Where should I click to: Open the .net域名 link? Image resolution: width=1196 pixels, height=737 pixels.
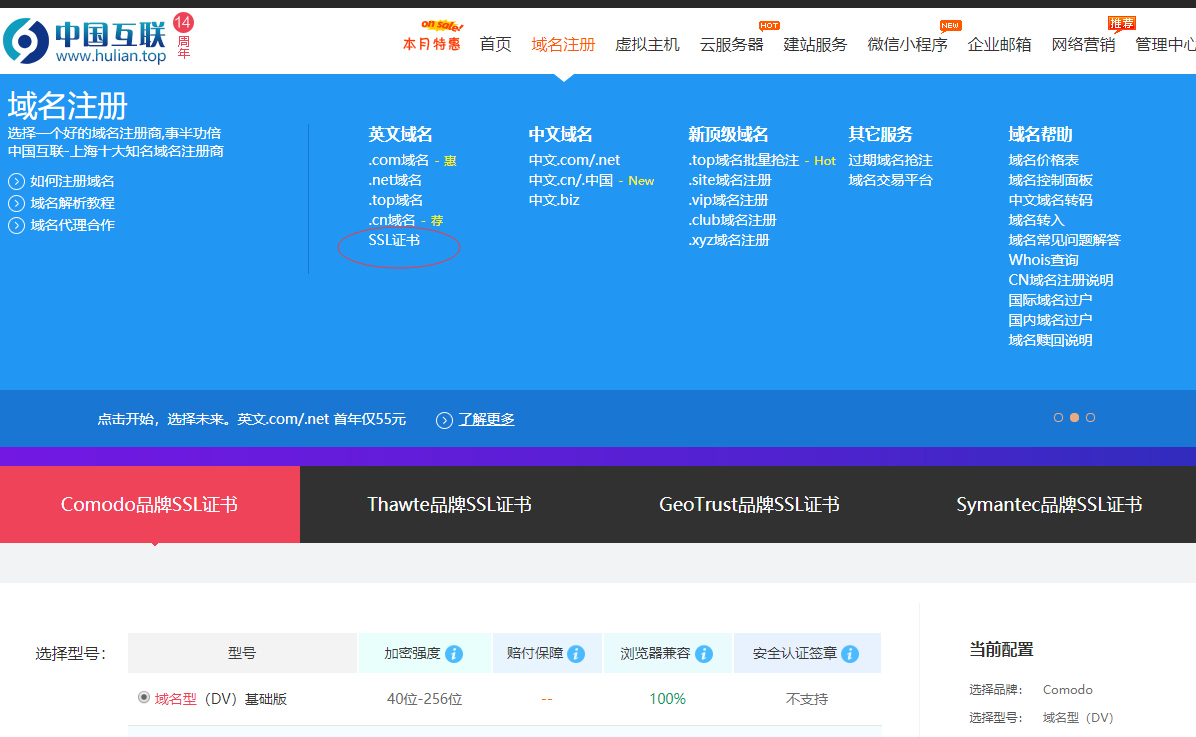click(394, 180)
